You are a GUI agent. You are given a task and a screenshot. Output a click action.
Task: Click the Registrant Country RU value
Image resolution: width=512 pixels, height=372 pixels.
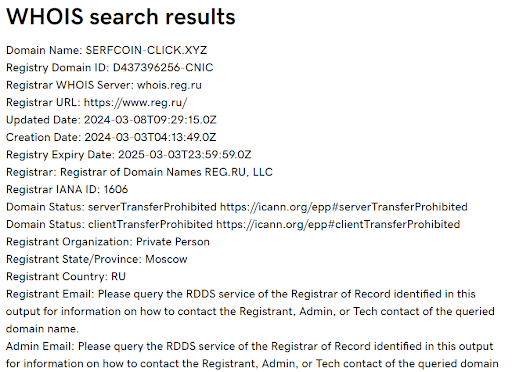[x=118, y=277]
